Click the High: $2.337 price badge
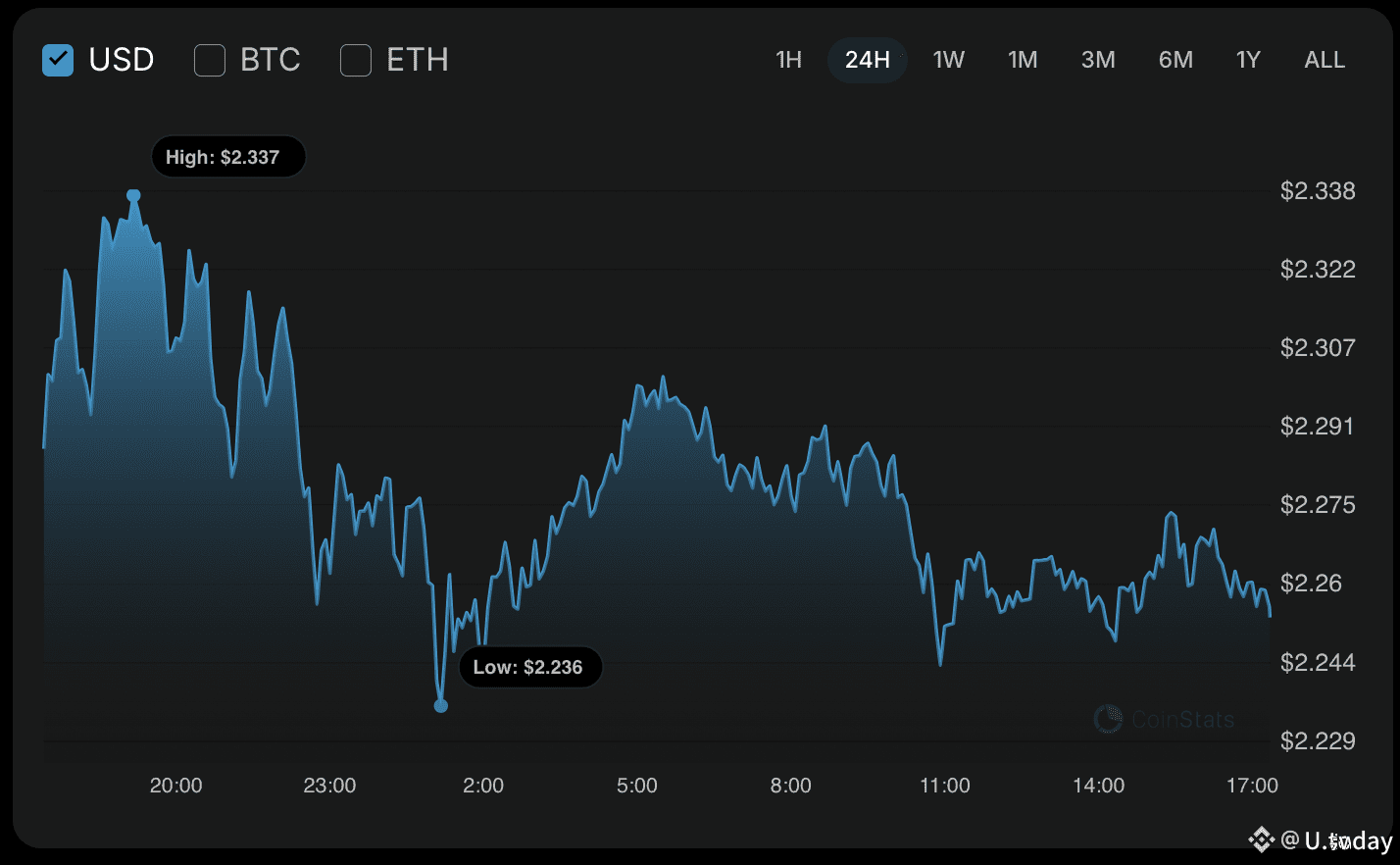Viewport: 1400px width, 865px height. click(227, 156)
